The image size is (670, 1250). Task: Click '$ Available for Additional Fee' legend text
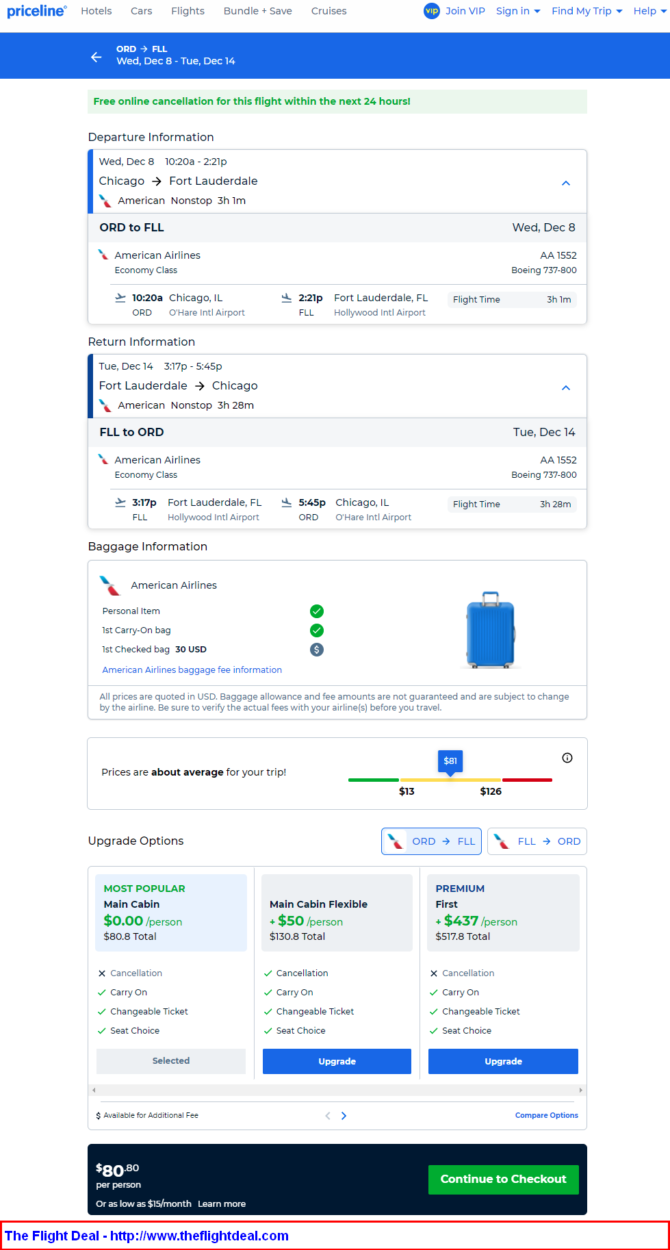(147, 1115)
